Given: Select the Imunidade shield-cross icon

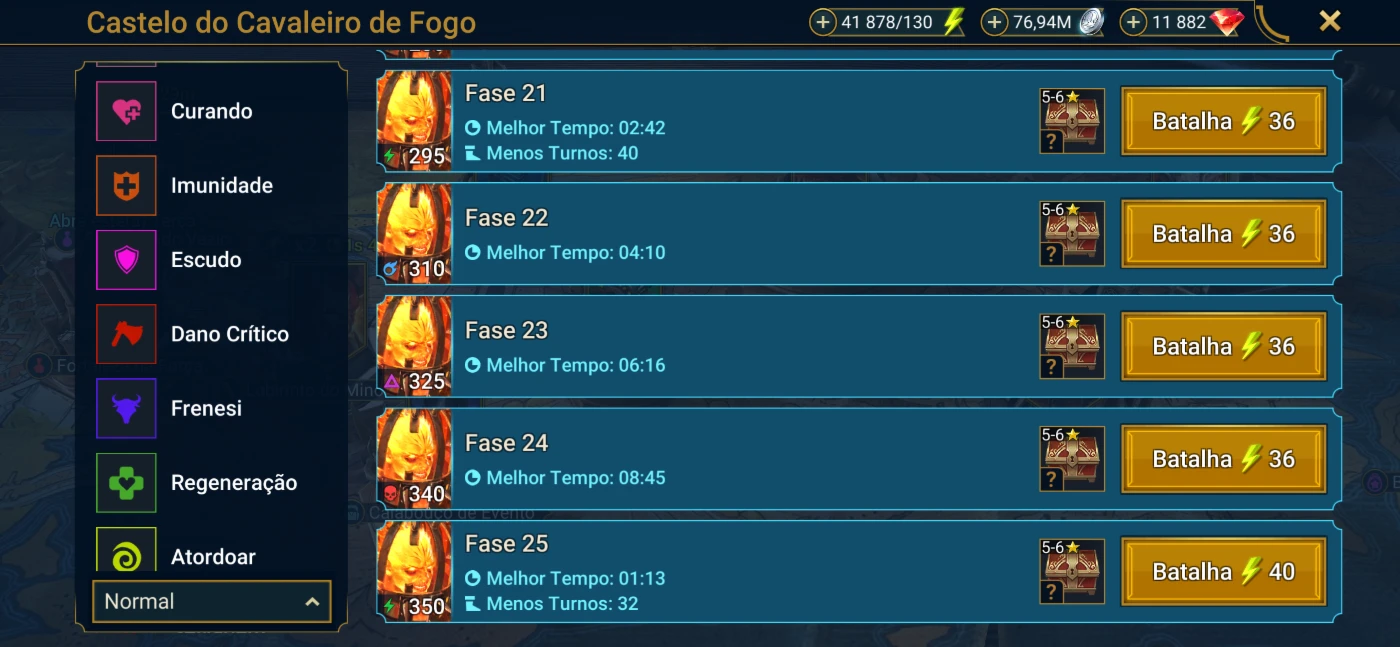Looking at the screenshot, I should [x=126, y=185].
